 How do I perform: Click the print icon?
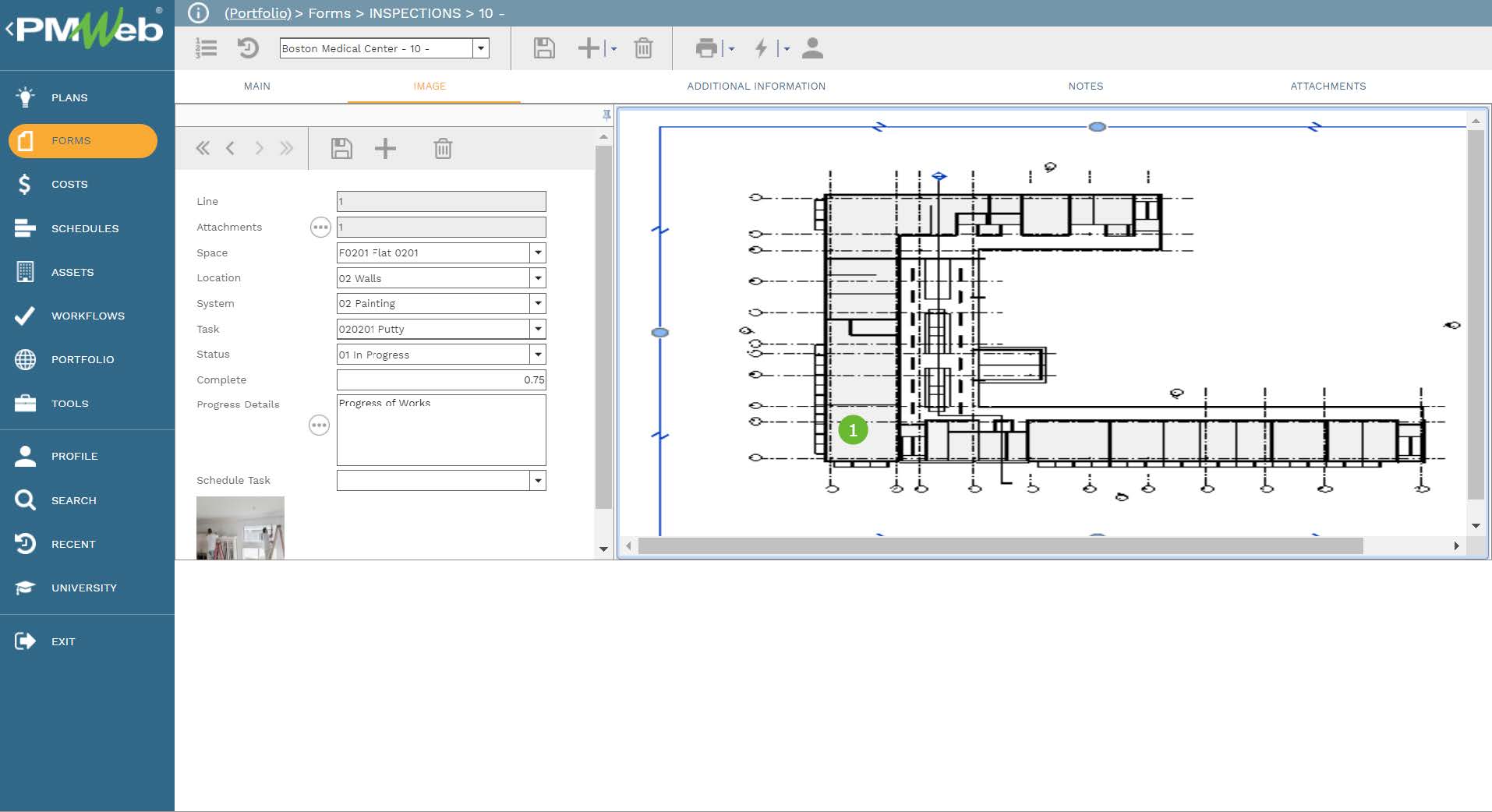click(706, 48)
